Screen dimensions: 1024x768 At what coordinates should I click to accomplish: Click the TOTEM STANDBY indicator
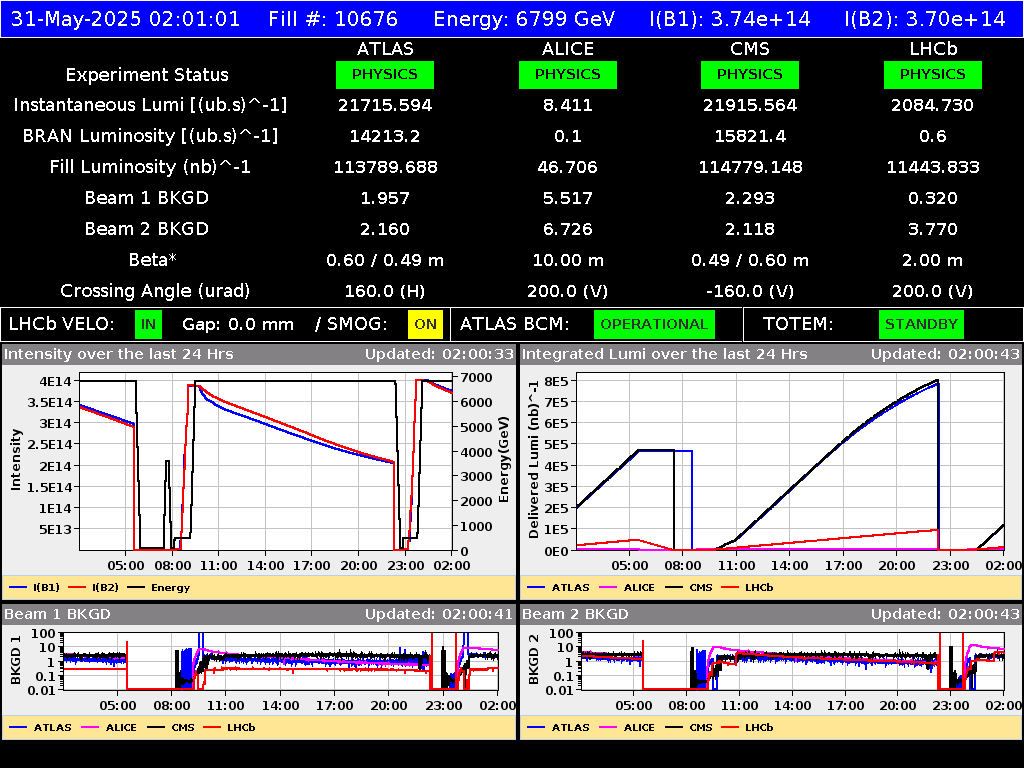(x=921, y=325)
